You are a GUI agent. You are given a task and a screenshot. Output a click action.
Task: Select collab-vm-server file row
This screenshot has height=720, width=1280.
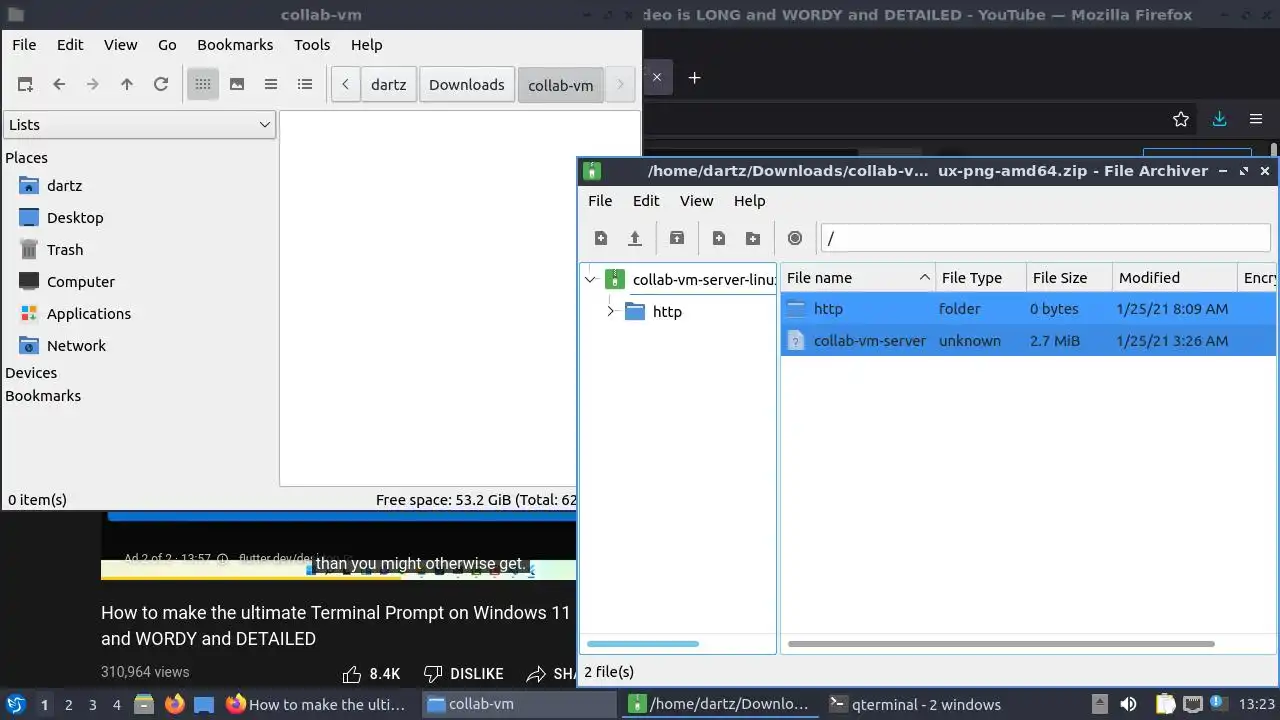1028,341
